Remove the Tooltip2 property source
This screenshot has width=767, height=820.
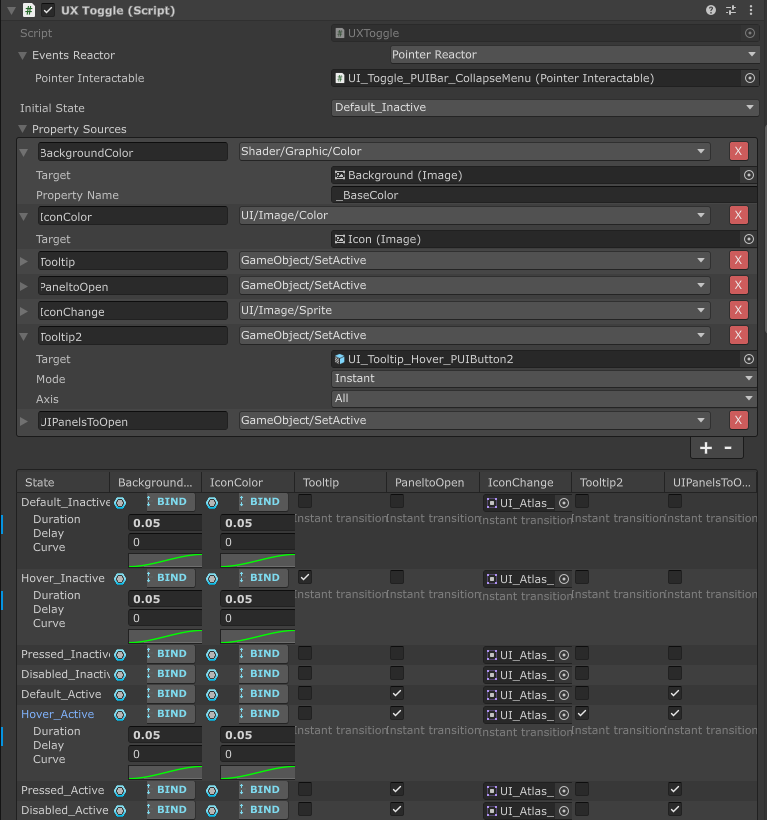click(x=738, y=335)
